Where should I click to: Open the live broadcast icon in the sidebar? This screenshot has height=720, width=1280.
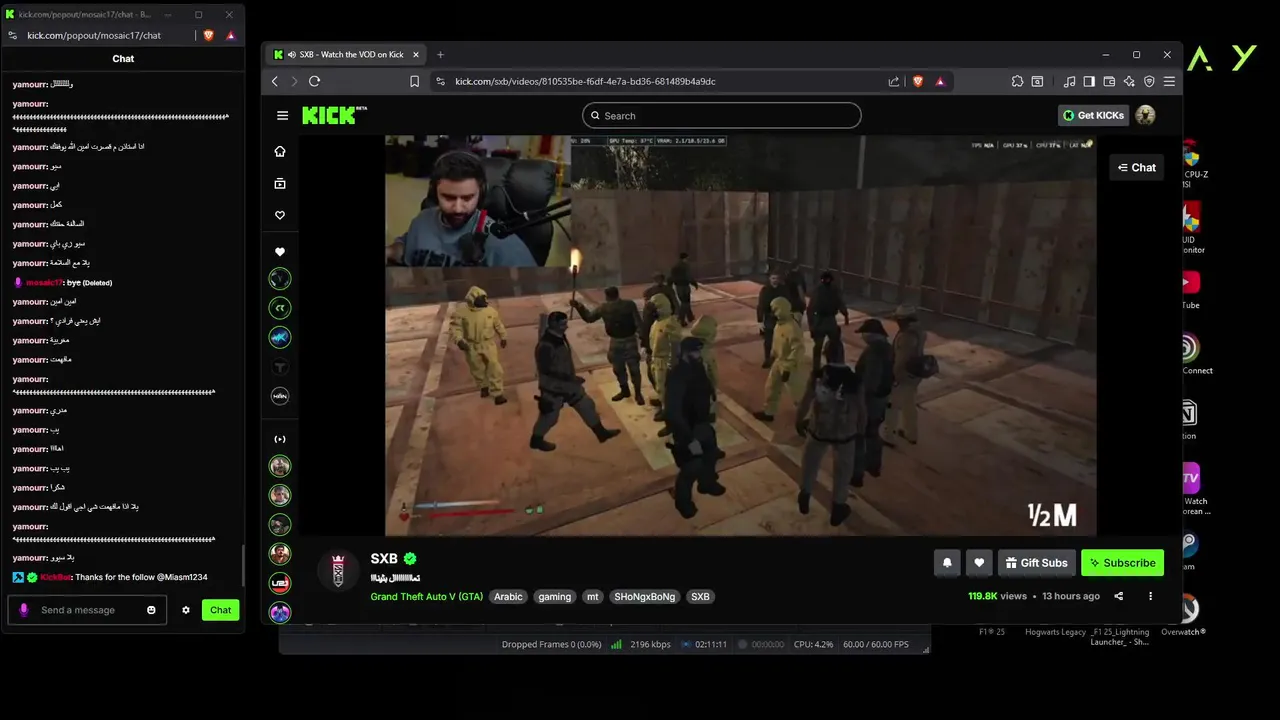coord(280,439)
